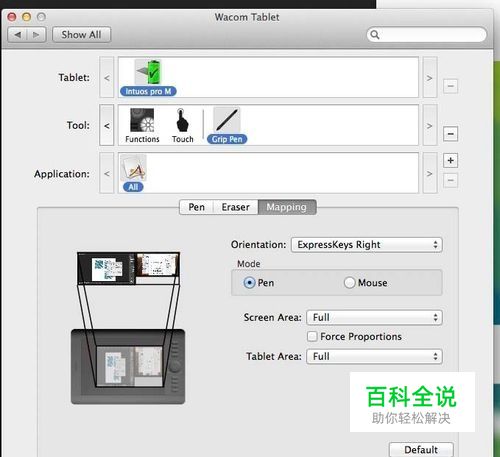Image resolution: width=500 pixels, height=457 pixels.
Task: Choose Mouse mode radio button
Action: tap(350, 283)
